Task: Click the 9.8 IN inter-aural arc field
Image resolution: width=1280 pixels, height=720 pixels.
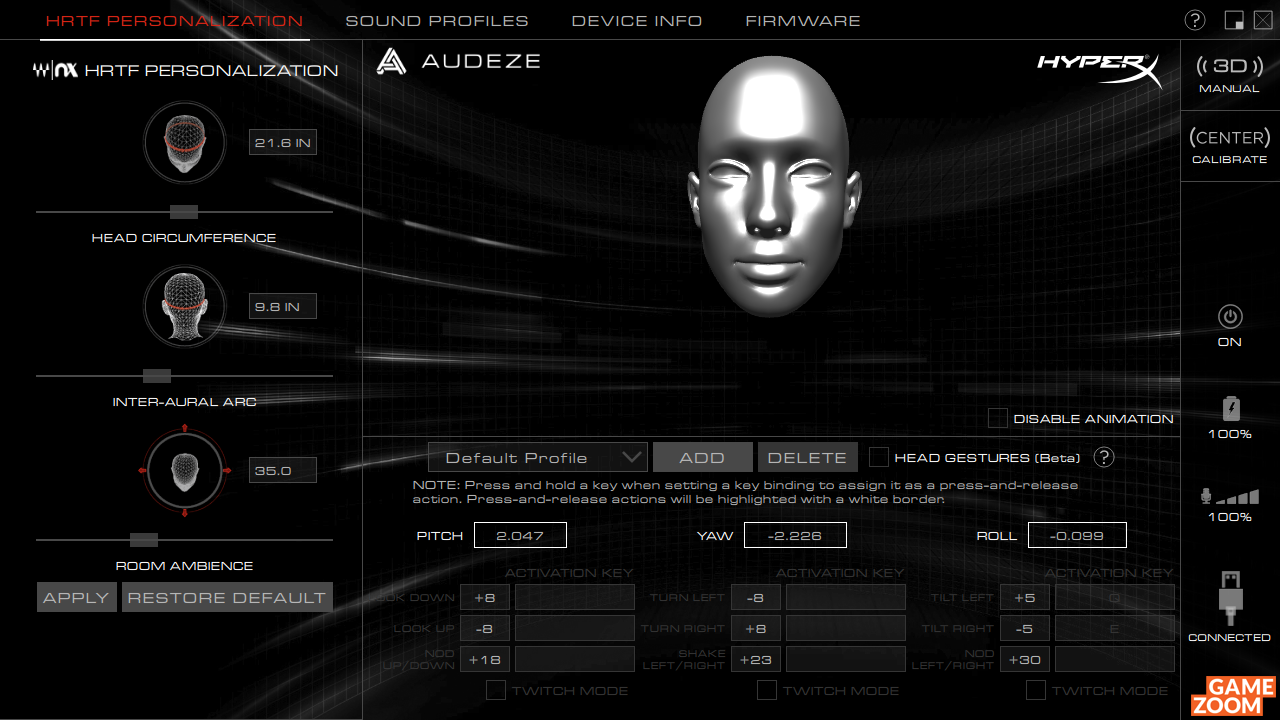Action: (283, 306)
